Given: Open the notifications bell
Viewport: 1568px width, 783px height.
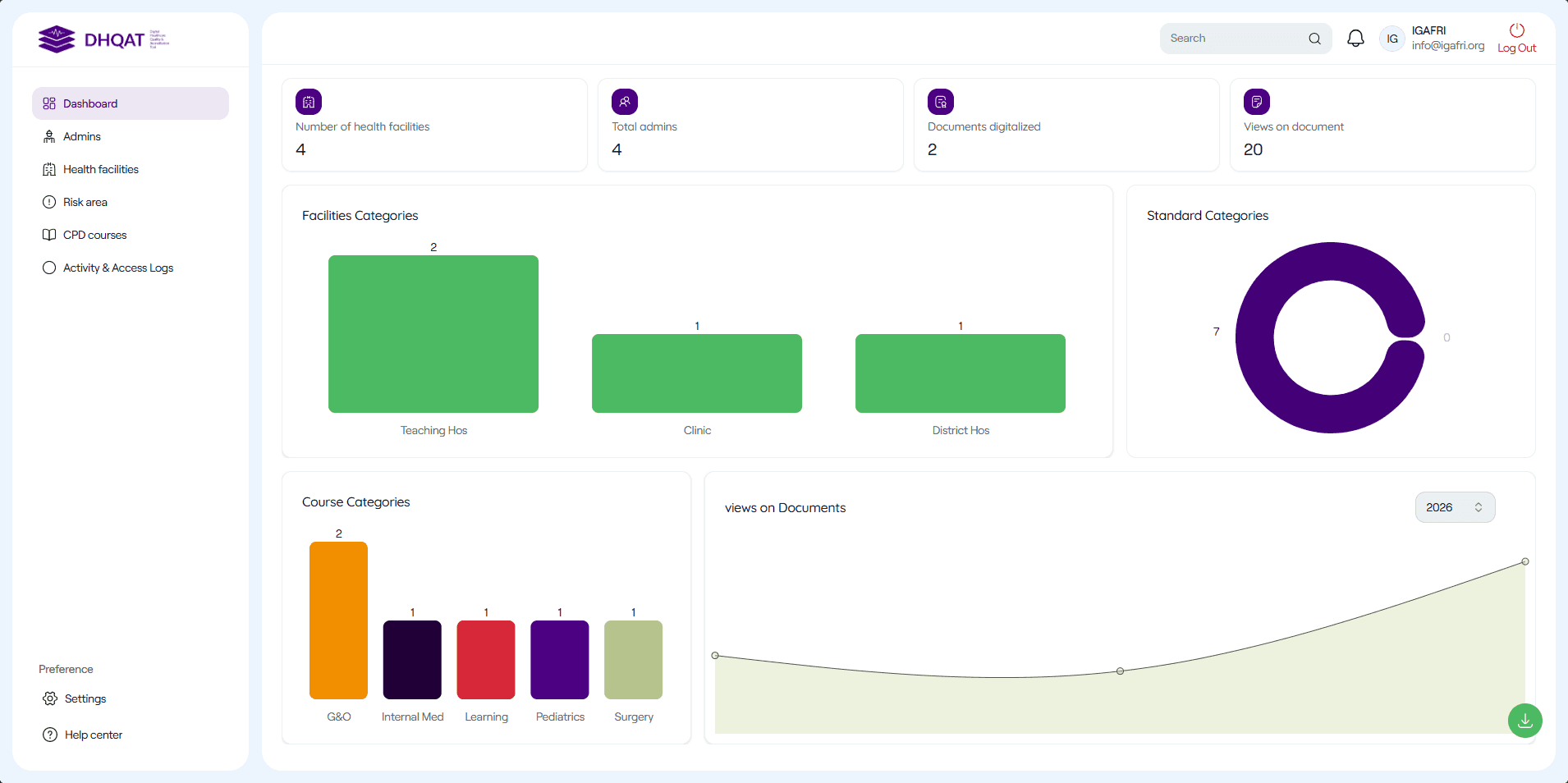Looking at the screenshot, I should pyautogui.click(x=1355, y=39).
